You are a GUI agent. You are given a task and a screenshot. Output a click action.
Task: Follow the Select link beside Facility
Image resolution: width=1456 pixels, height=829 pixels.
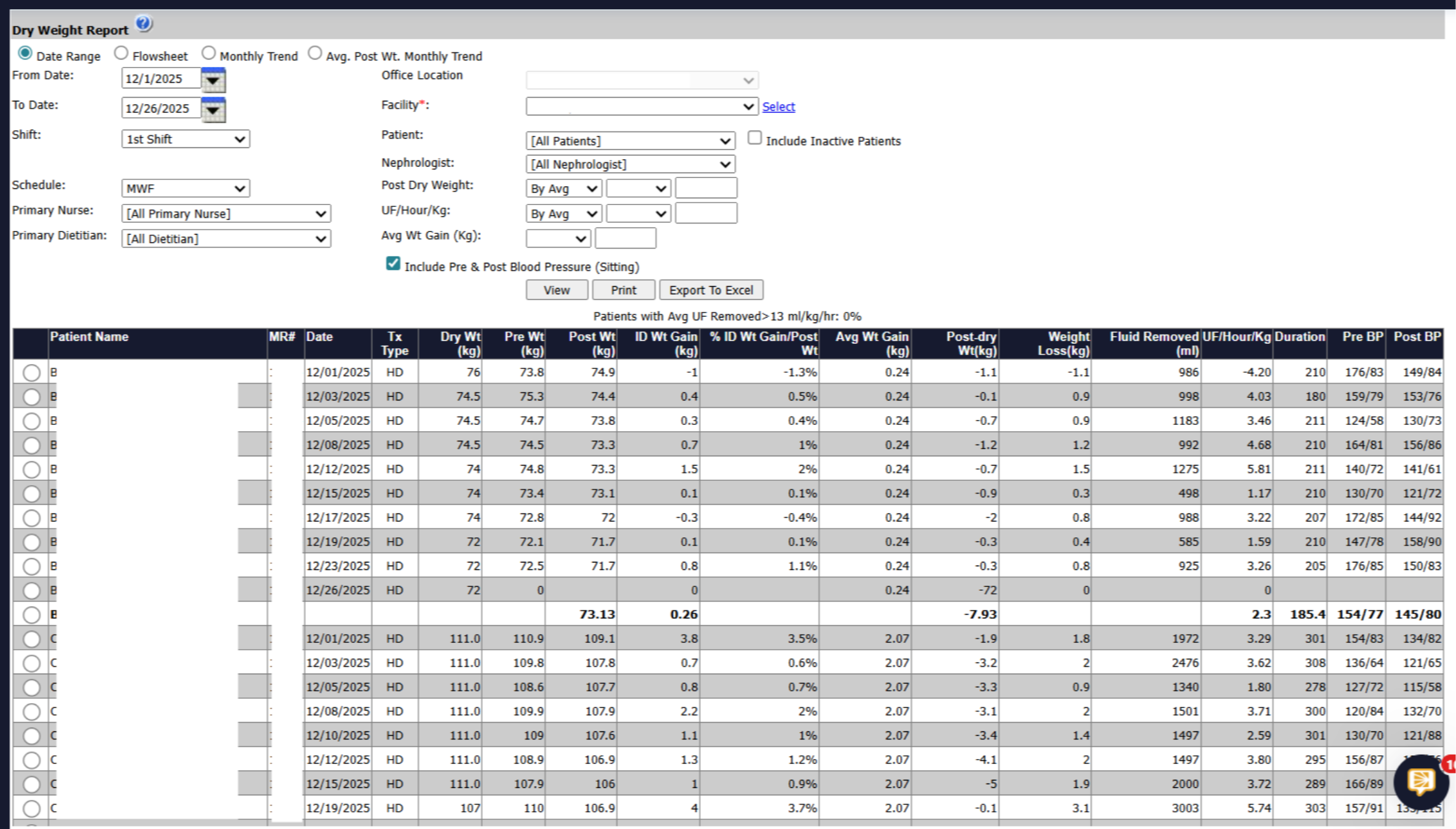(x=778, y=107)
